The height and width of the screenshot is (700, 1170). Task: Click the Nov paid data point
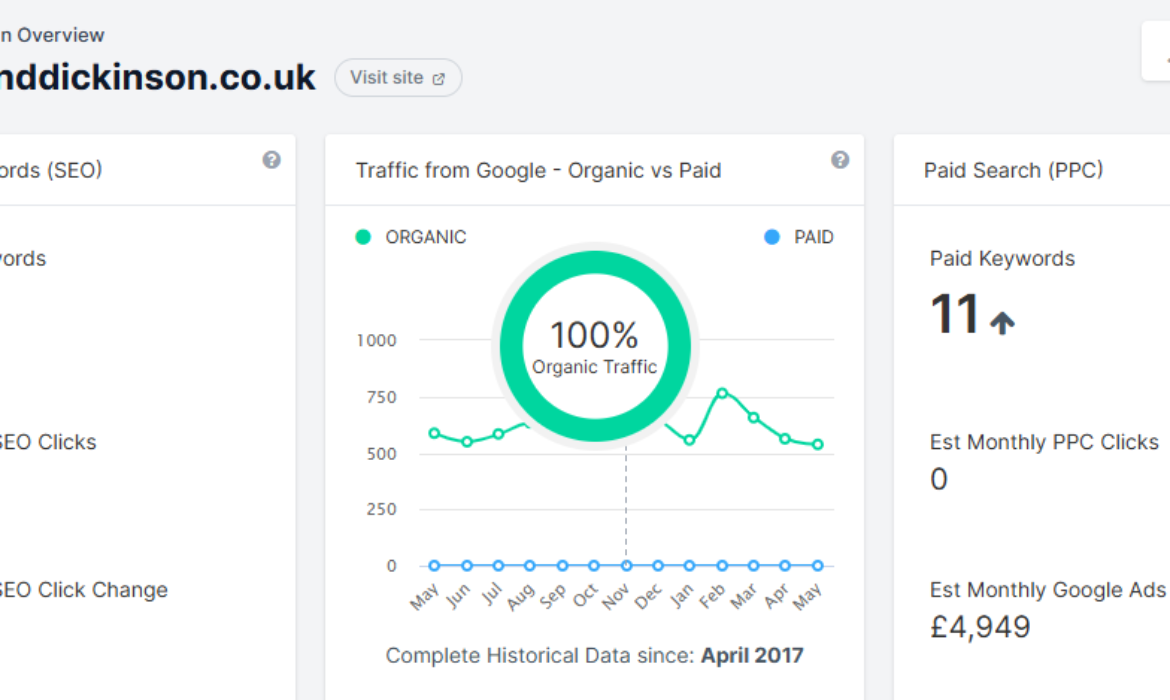tap(627, 566)
